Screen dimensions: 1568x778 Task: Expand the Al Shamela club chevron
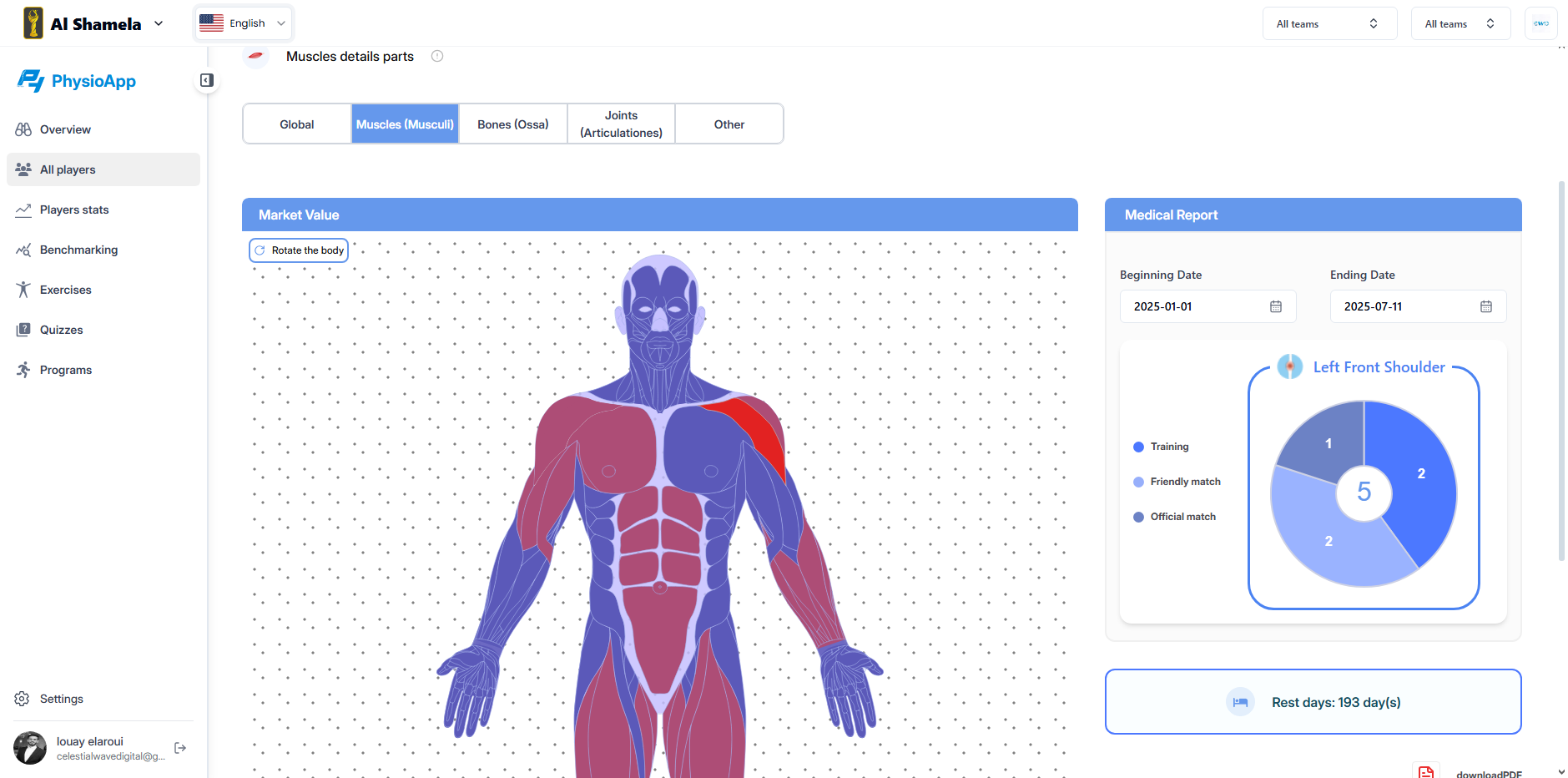point(159,23)
